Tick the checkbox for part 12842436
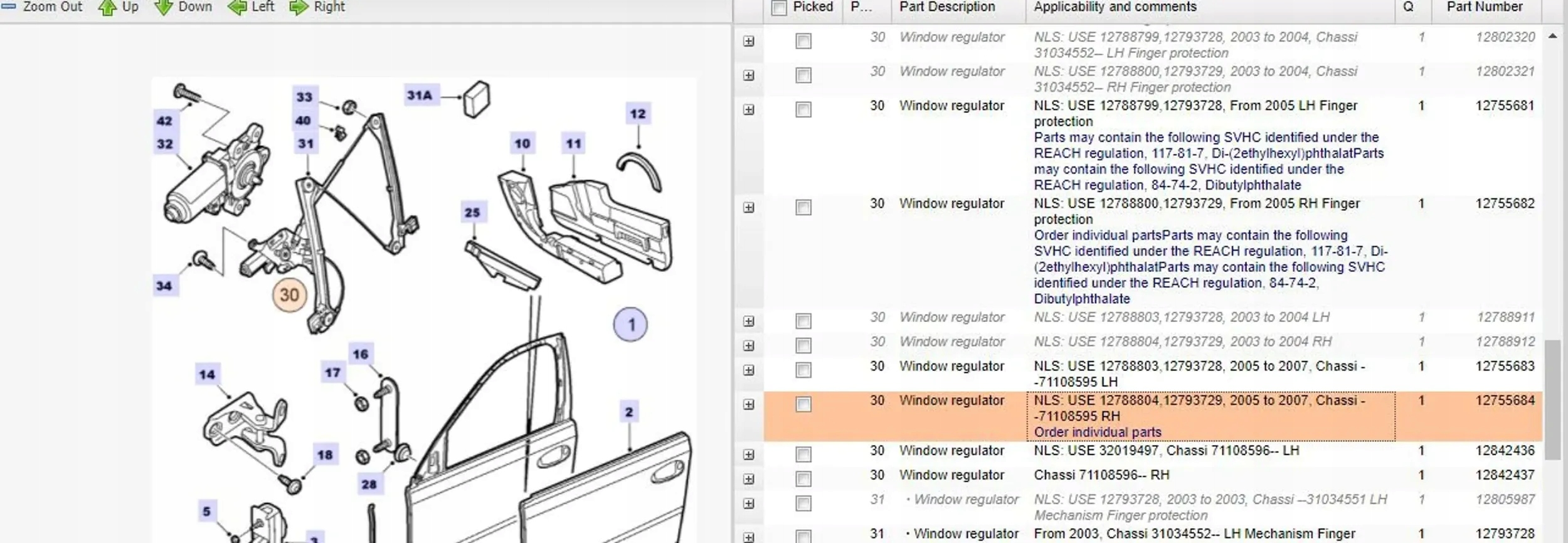This screenshot has height=543, width=1568. coord(803,454)
